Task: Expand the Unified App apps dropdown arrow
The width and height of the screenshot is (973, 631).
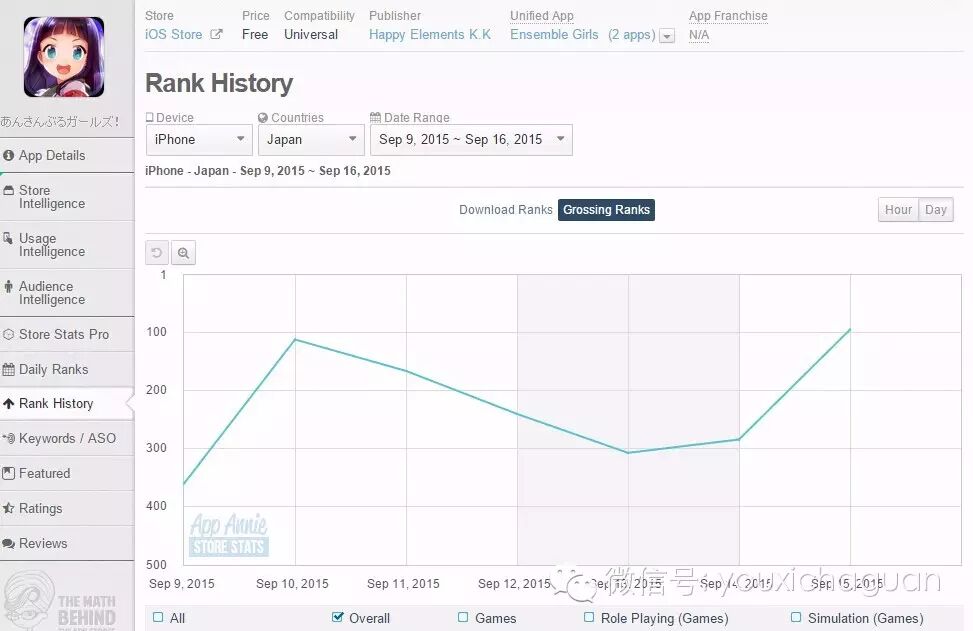Action: (667, 36)
